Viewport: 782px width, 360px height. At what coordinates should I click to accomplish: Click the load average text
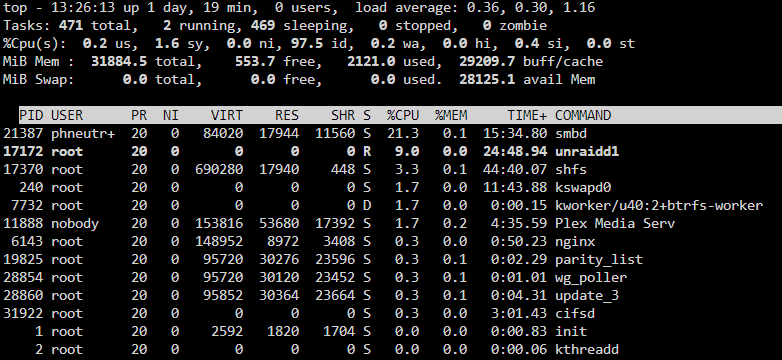tap(475, 8)
